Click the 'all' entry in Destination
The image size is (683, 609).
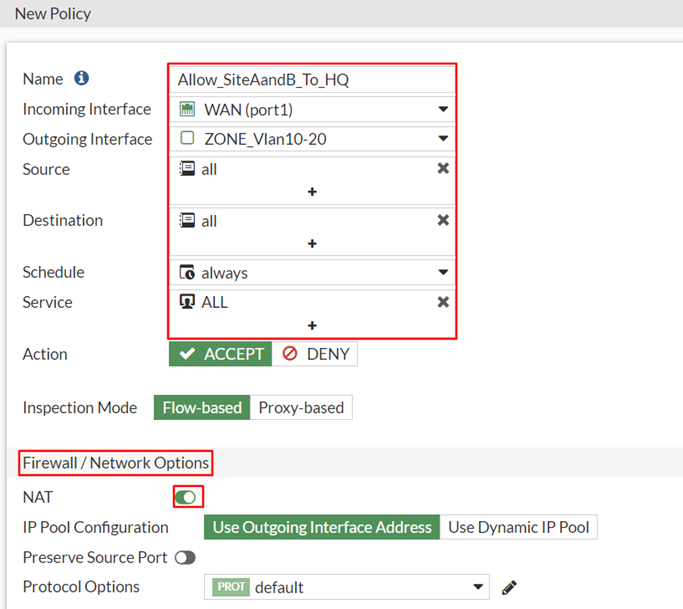[209, 221]
